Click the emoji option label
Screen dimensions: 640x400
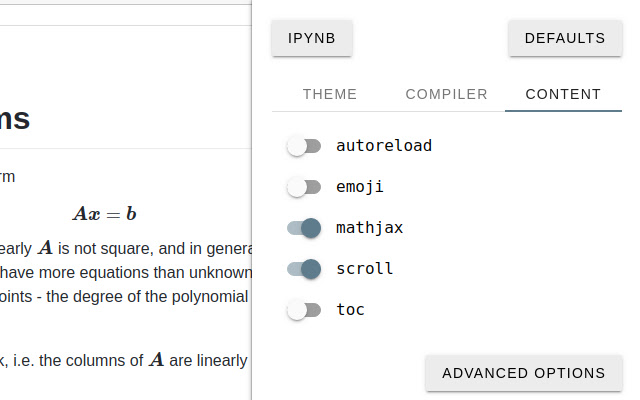360,187
